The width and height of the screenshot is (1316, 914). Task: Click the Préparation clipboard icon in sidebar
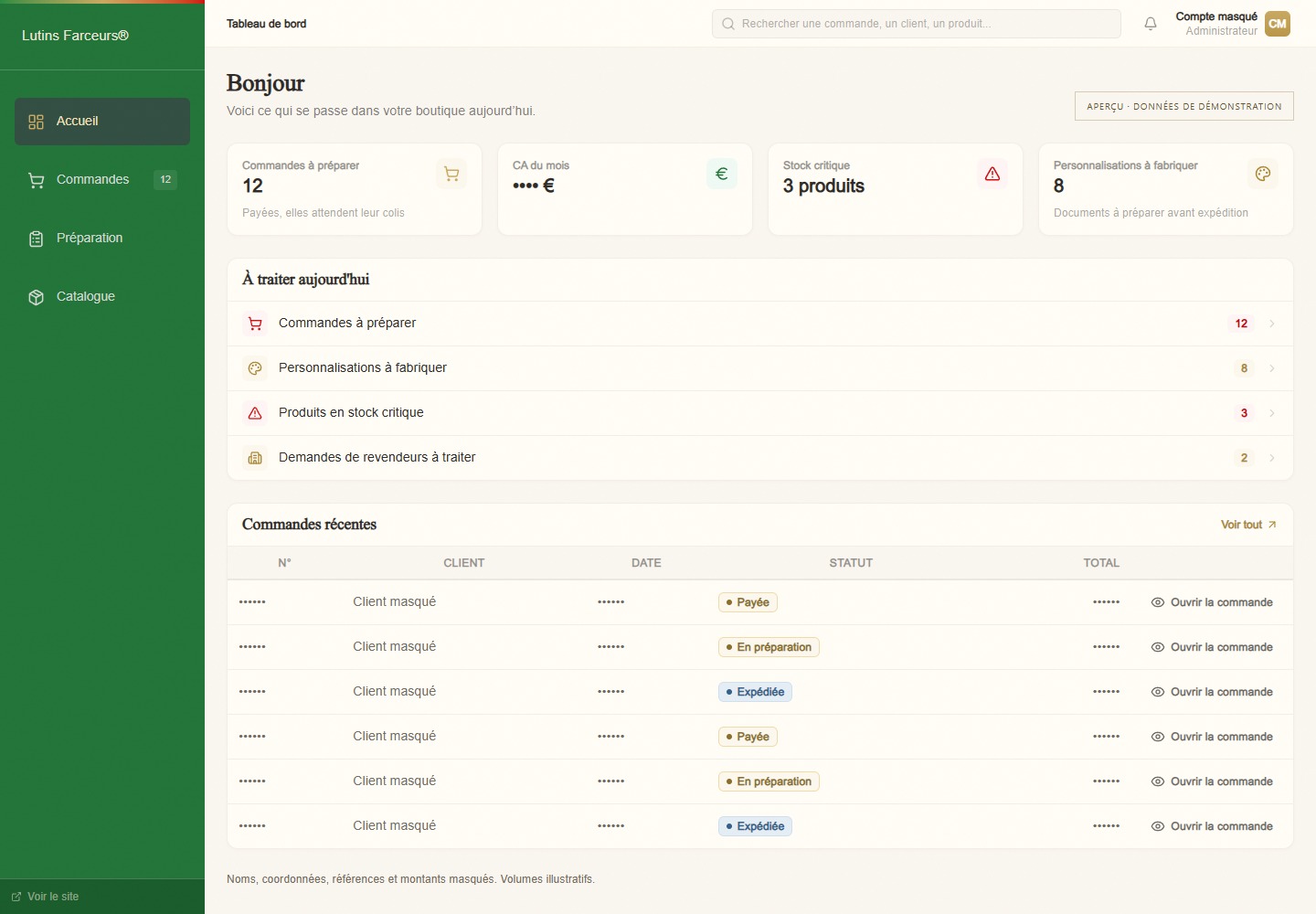coord(37,239)
